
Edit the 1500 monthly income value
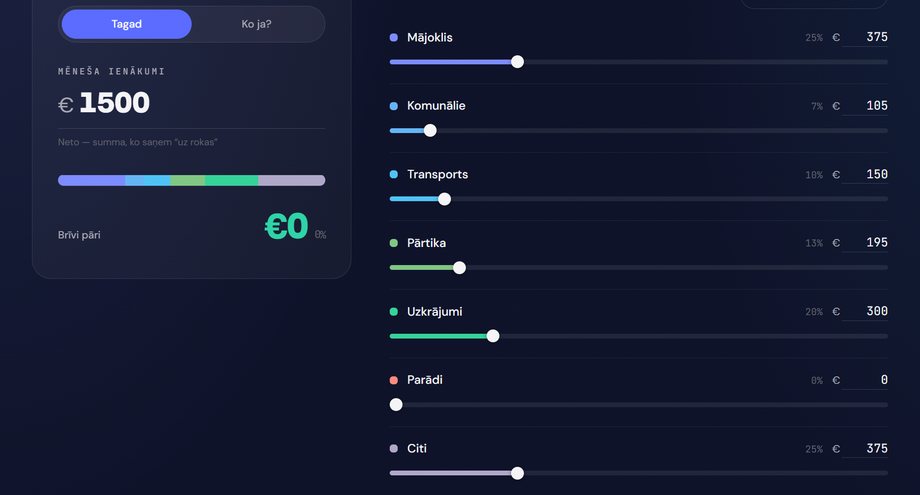(114, 103)
